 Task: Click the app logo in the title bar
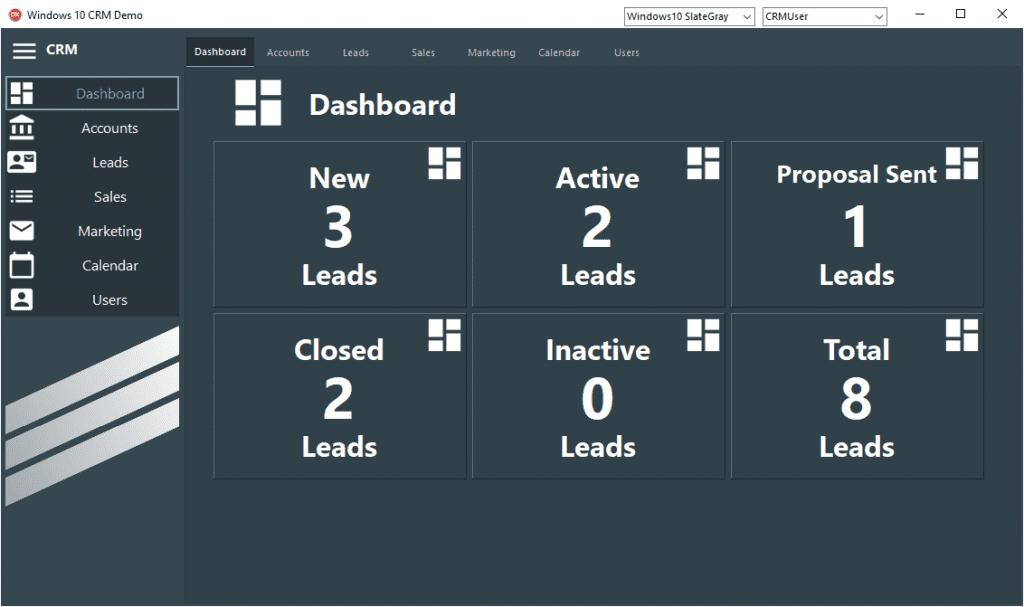coord(15,14)
